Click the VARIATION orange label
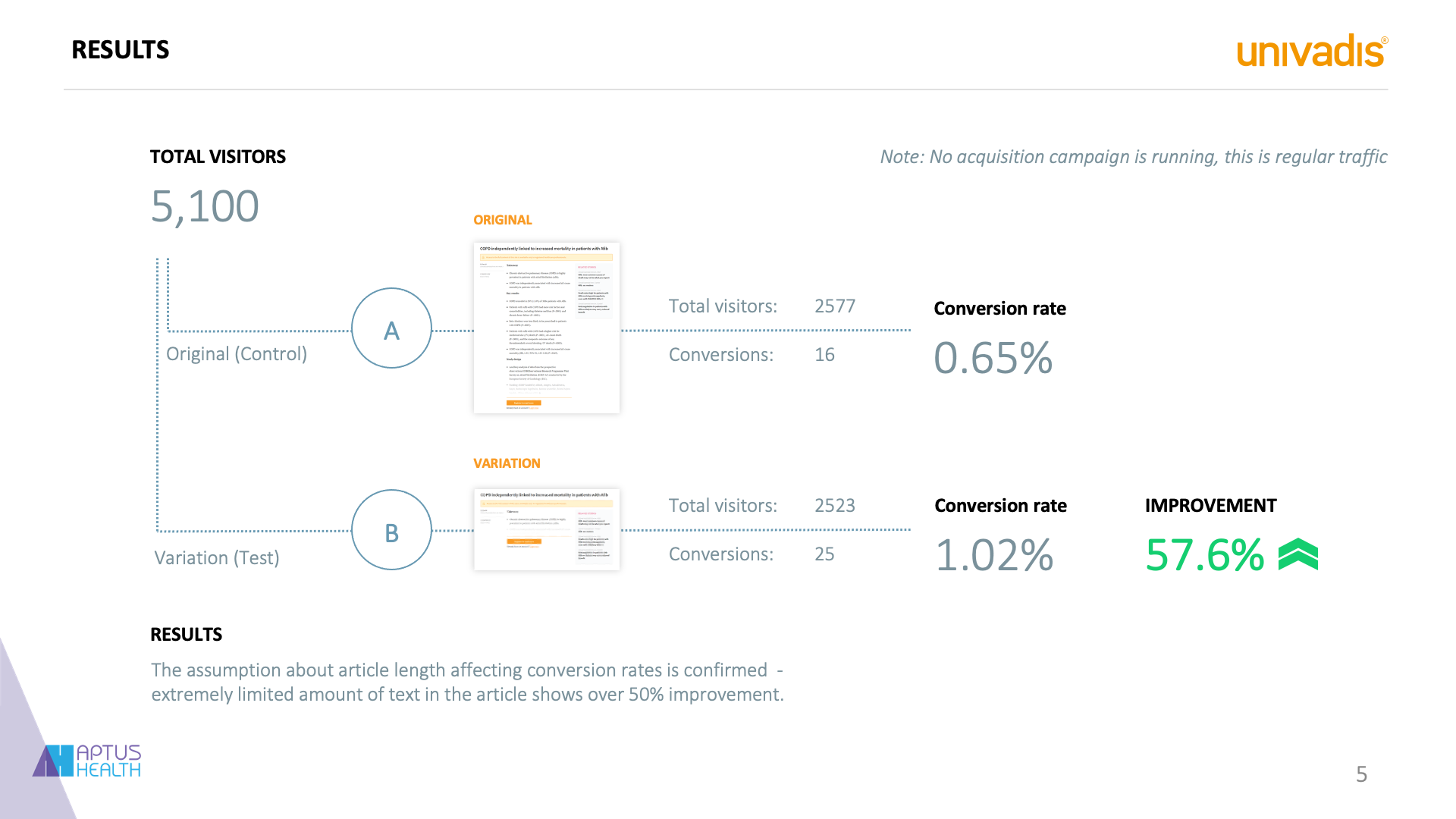 click(507, 463)
